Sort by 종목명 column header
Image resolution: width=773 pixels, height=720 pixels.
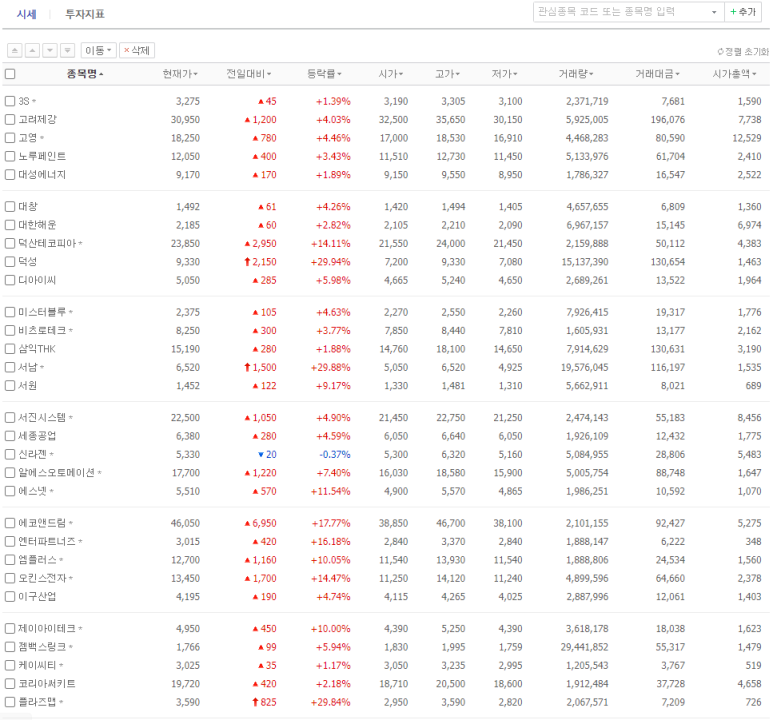click(x=85, y=74)
